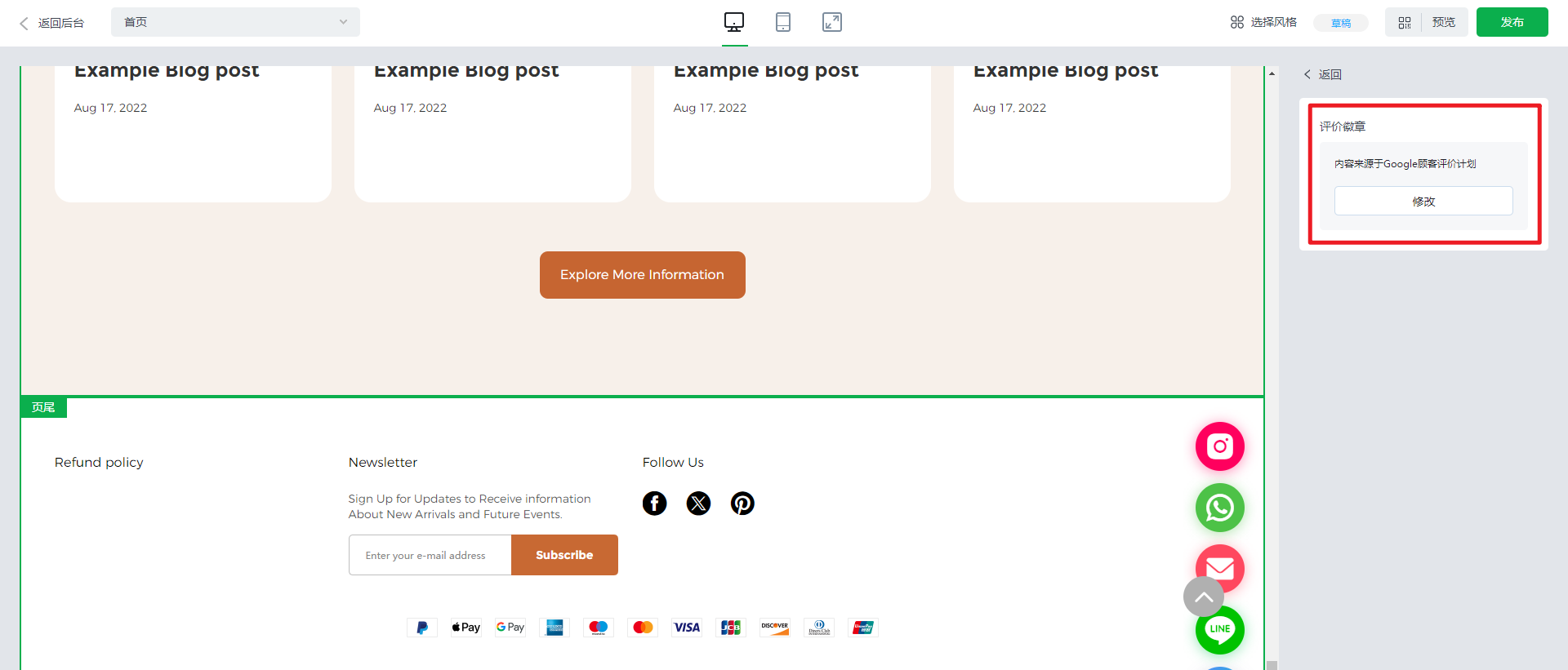Click the Newsletter heading in footer

point(383,462)
